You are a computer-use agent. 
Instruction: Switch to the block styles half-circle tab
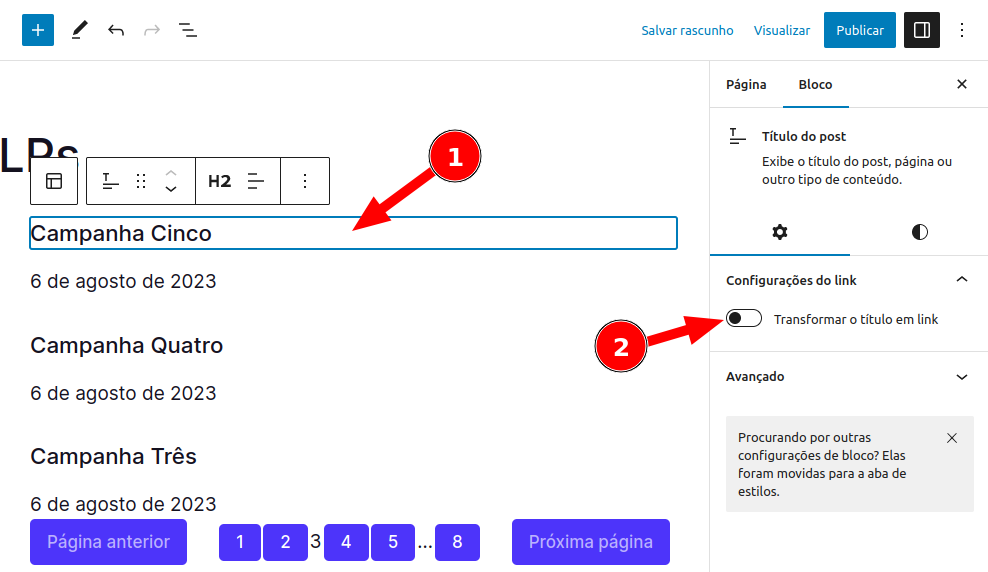pos(919,232)
